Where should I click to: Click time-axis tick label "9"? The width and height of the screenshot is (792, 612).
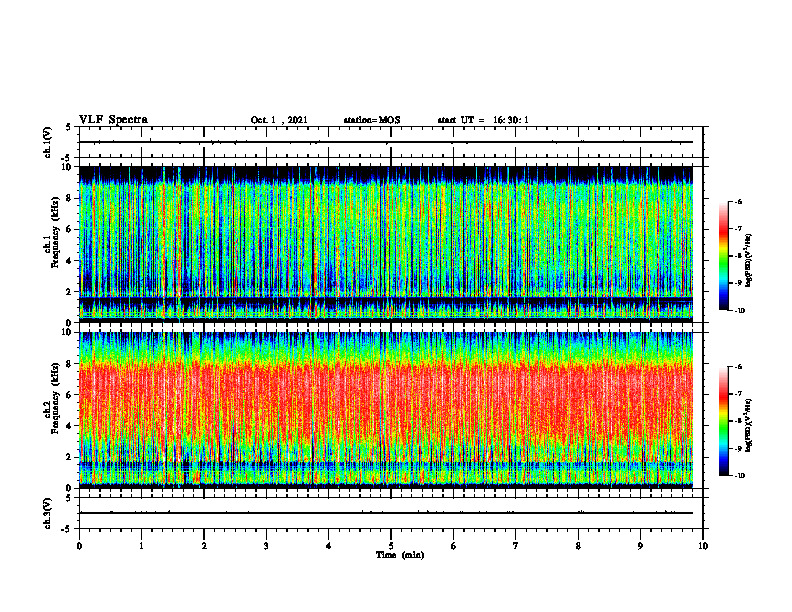640,546
